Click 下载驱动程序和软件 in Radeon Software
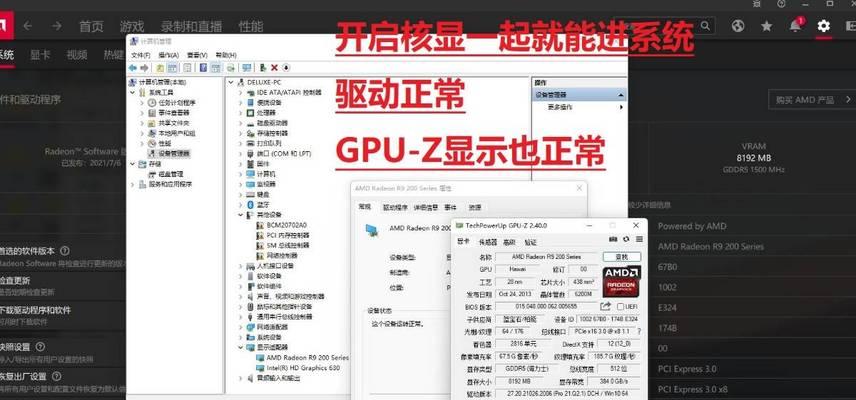Viewport: 856px width, 400px height. pyautogui.click(x=35, y=310)
